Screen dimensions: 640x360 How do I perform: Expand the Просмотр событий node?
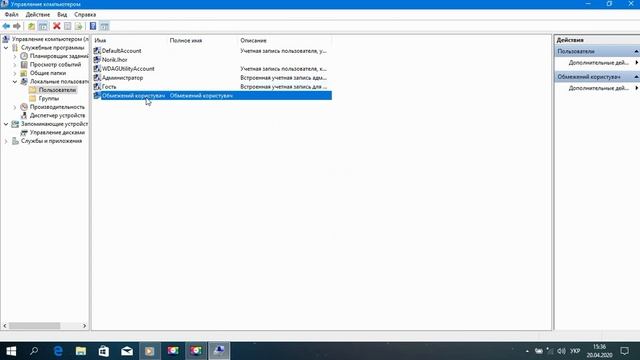click(x=15, y=64)
